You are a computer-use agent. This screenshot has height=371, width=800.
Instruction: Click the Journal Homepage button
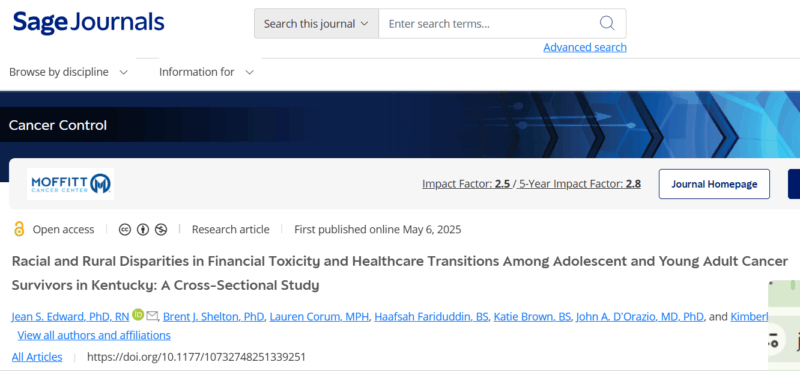(x=714, y=184)
